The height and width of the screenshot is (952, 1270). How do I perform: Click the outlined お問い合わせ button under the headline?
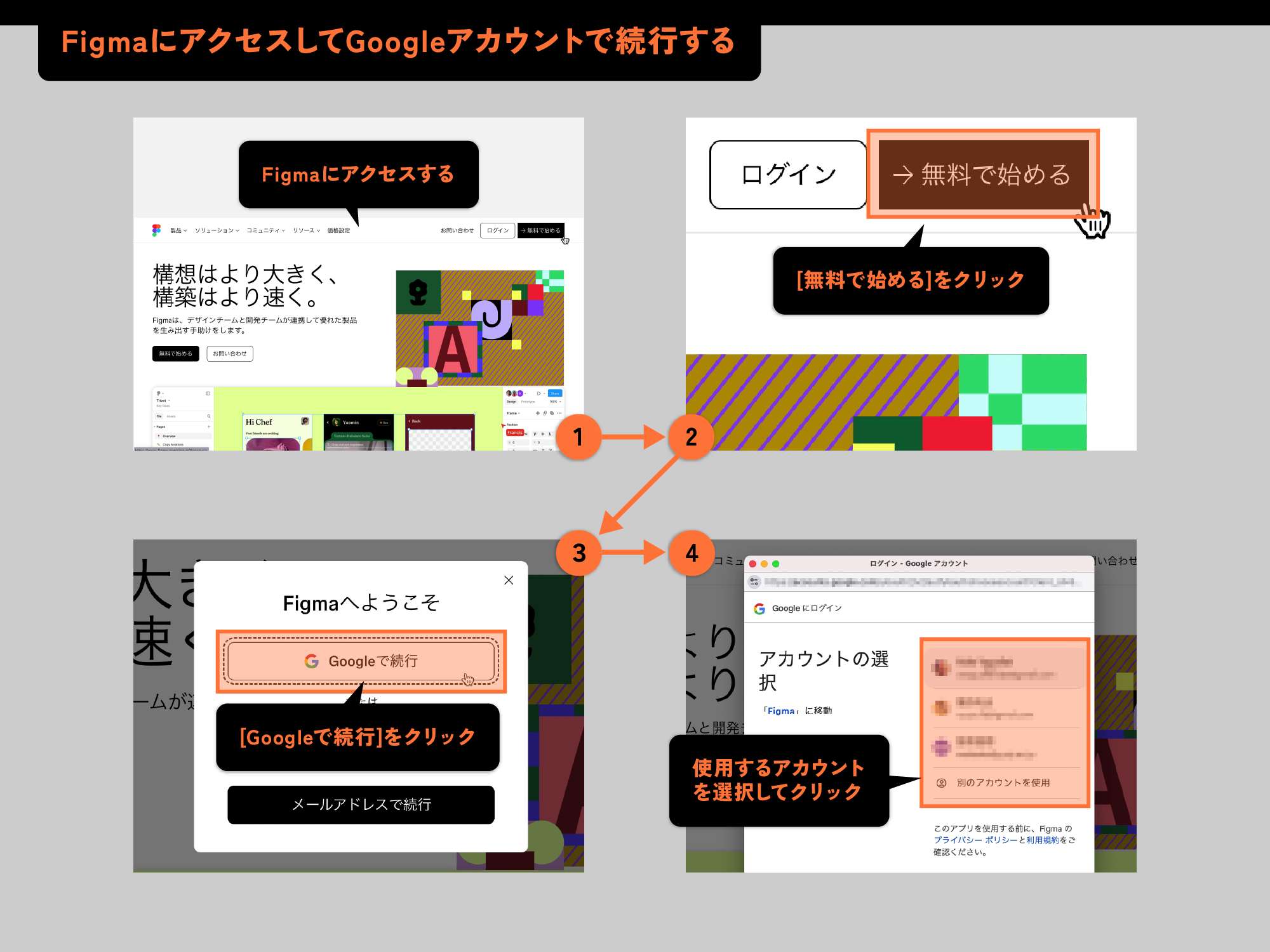(230, 354)
